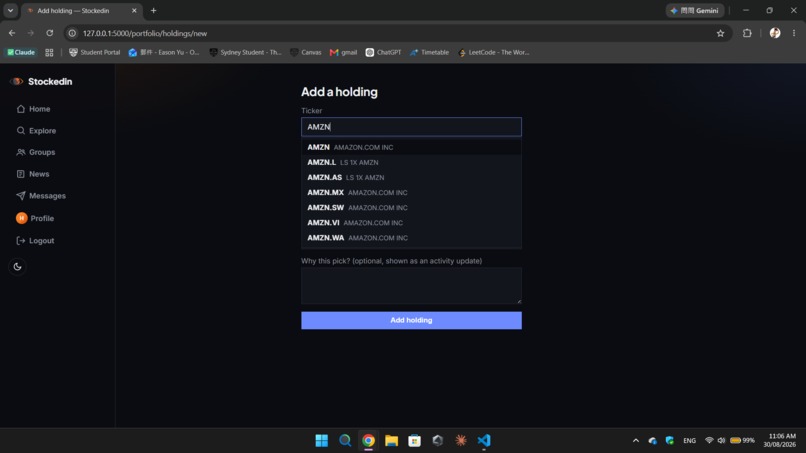Reload the current page
This screenshot has width=806, height=453.
coord(49,33)
